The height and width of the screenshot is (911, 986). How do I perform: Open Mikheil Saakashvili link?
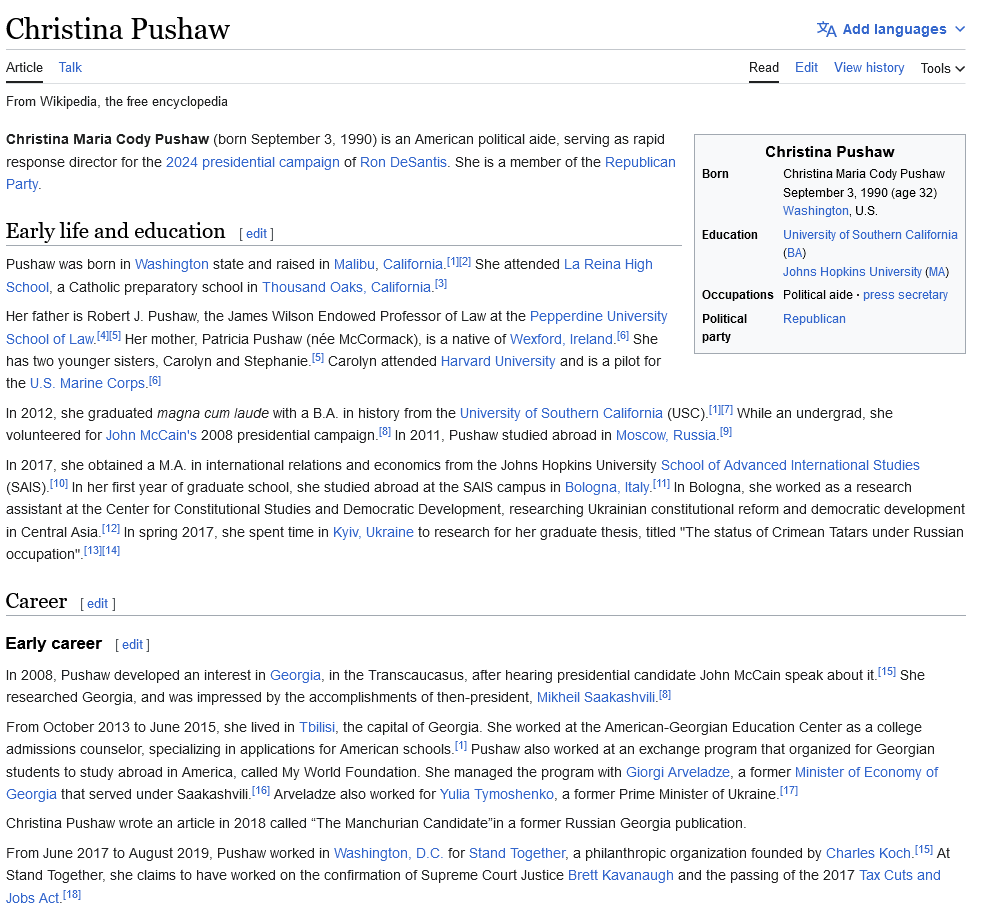pyautogui.click(x=595, y=697)
